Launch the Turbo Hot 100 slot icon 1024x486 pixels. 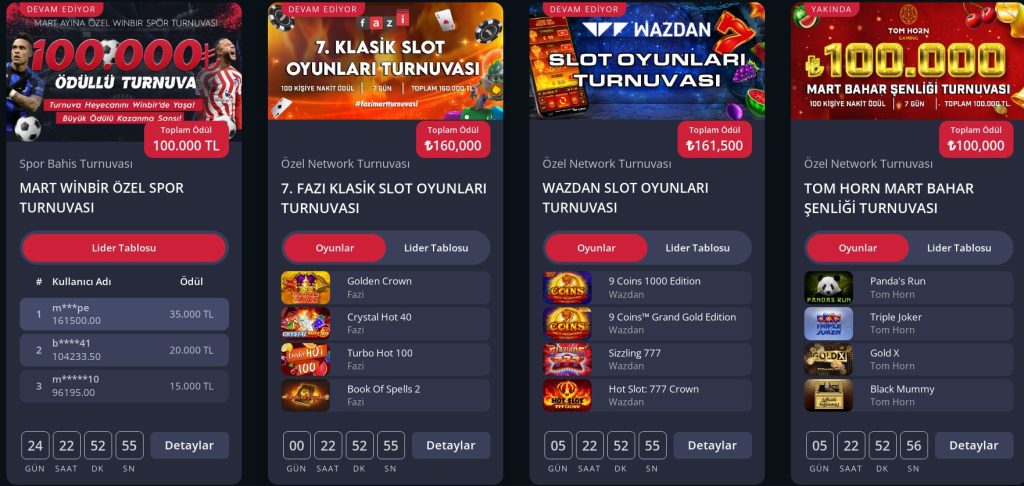point(306,359)
